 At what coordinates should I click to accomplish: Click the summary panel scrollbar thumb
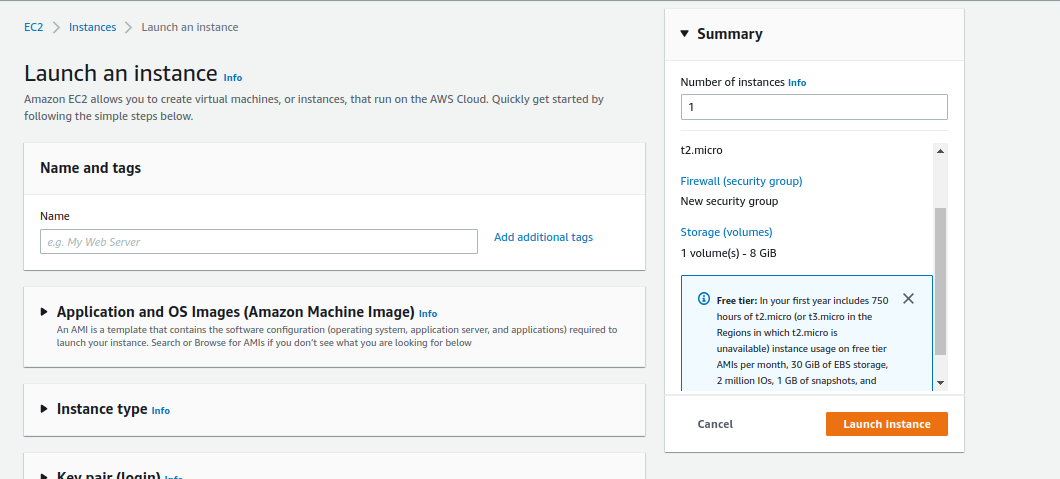pos(940,282)
